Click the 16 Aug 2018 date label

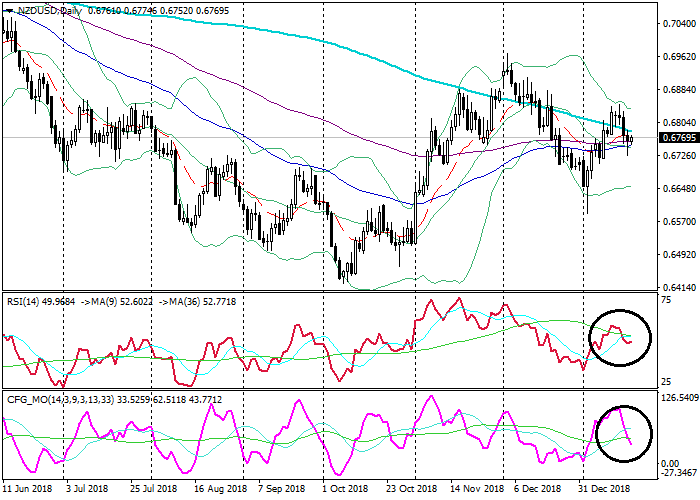[219, 491]
